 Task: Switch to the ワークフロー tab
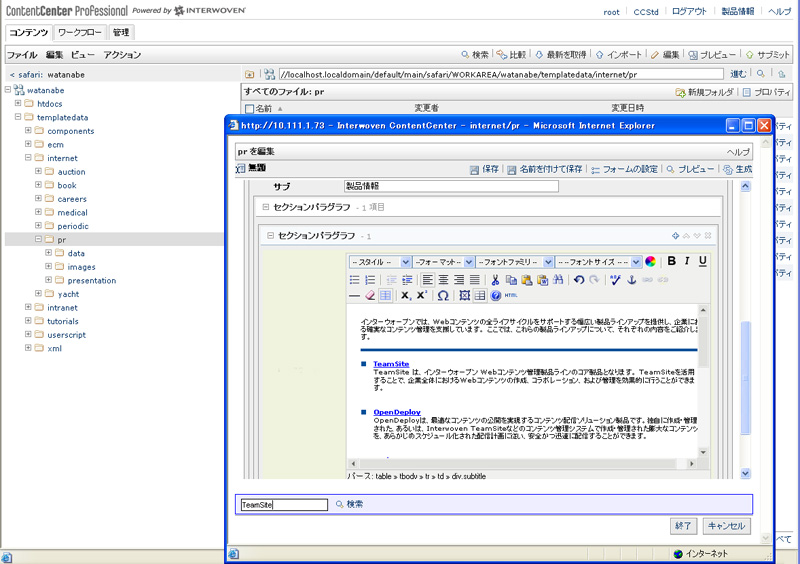click(x=79, y=33)
